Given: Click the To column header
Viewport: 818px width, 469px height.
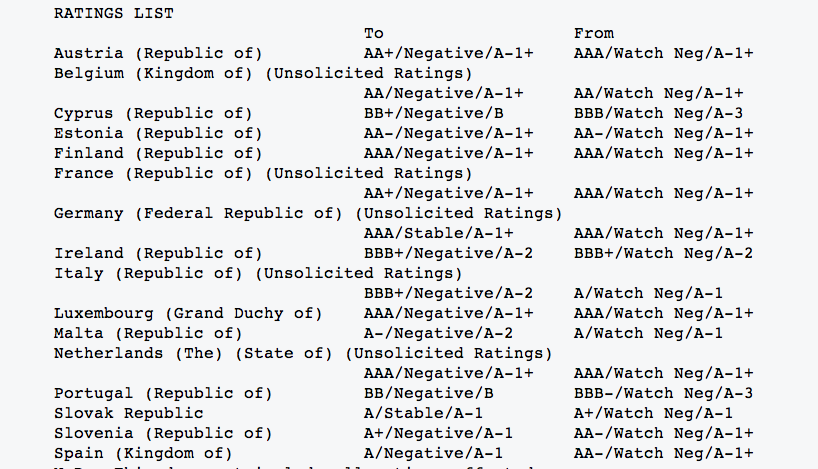Looking at the screenshot, I should pyautogui.click(x=374, y=33).
